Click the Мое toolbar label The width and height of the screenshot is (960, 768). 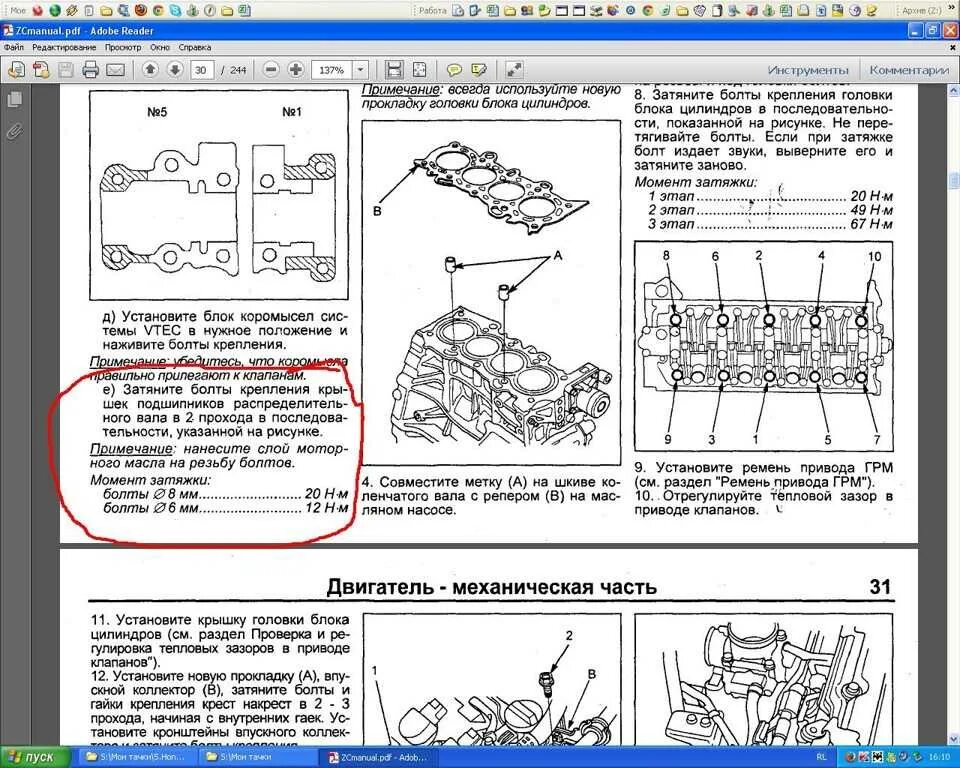tap(18, 10)
